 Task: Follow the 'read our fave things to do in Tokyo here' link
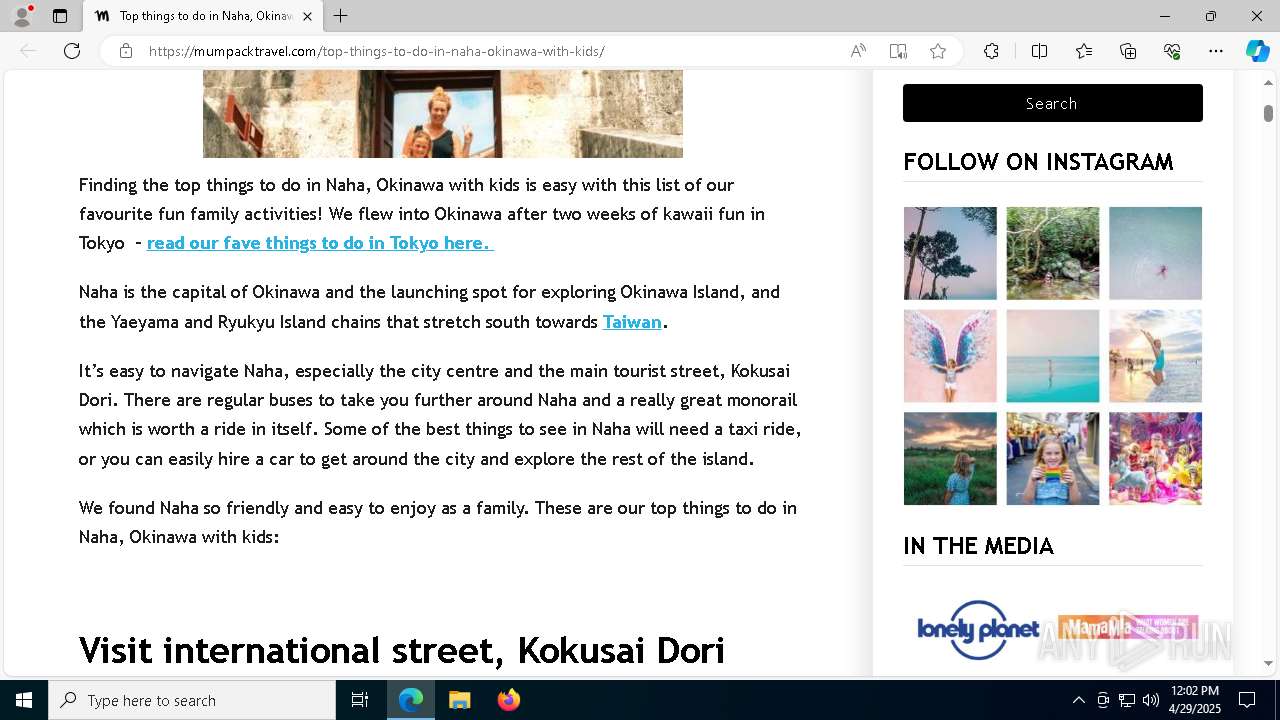tap(320, 243)
